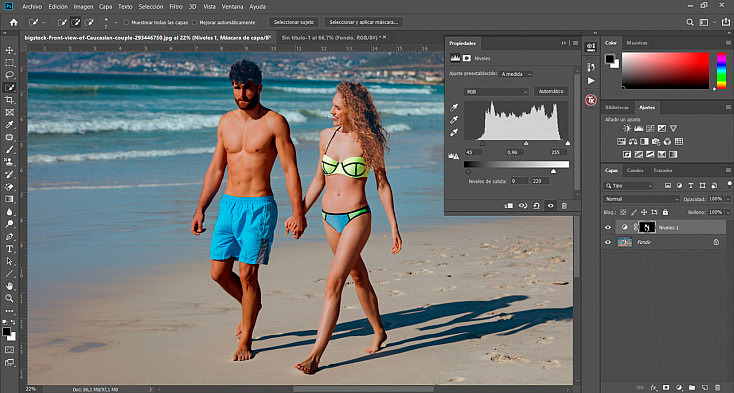Open the Tipo layer filter dropdown
This screenshot has height=393, width=734.
point(628,186)
